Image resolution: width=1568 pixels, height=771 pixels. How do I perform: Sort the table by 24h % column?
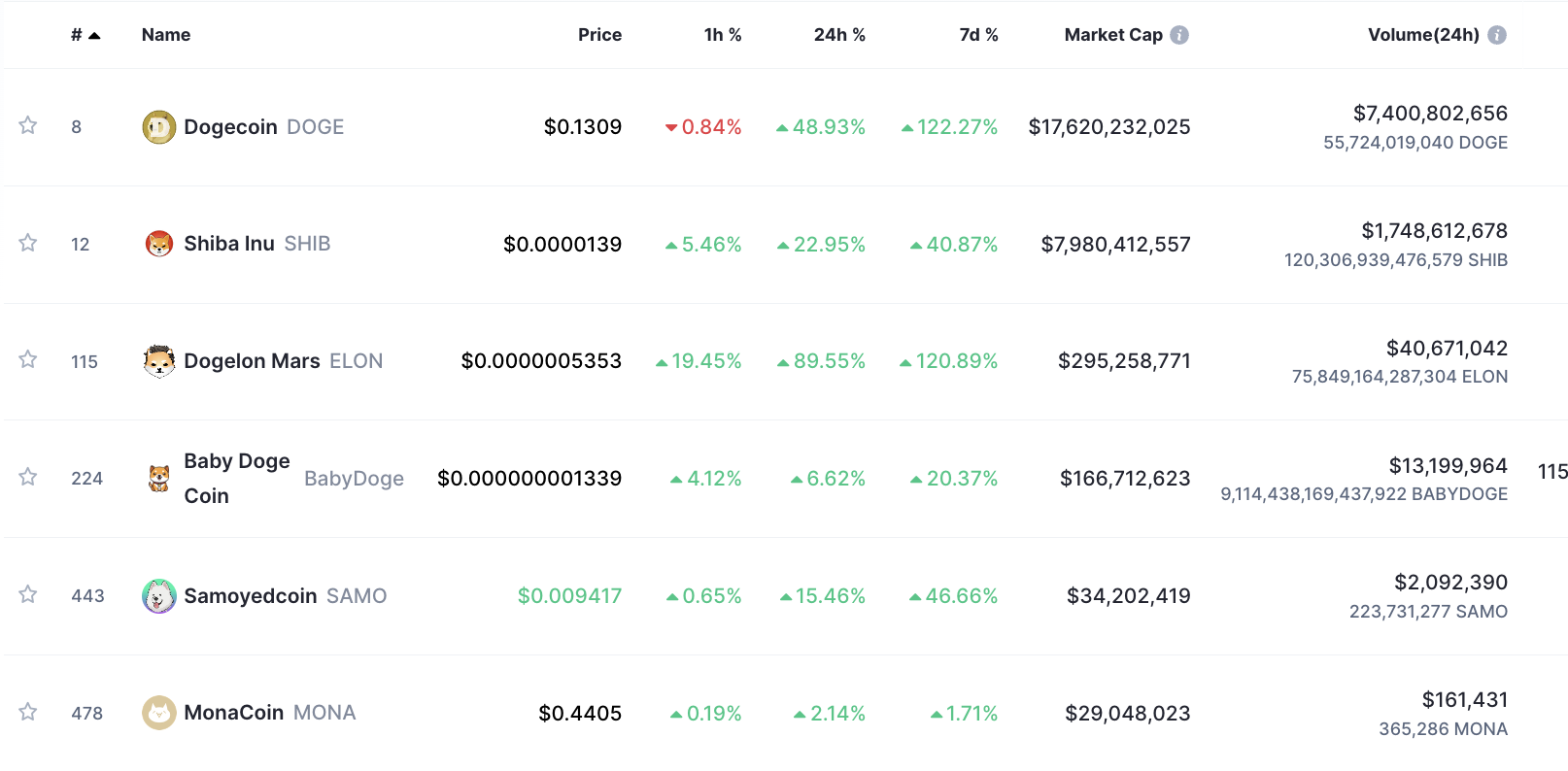(x=839, y=35)
